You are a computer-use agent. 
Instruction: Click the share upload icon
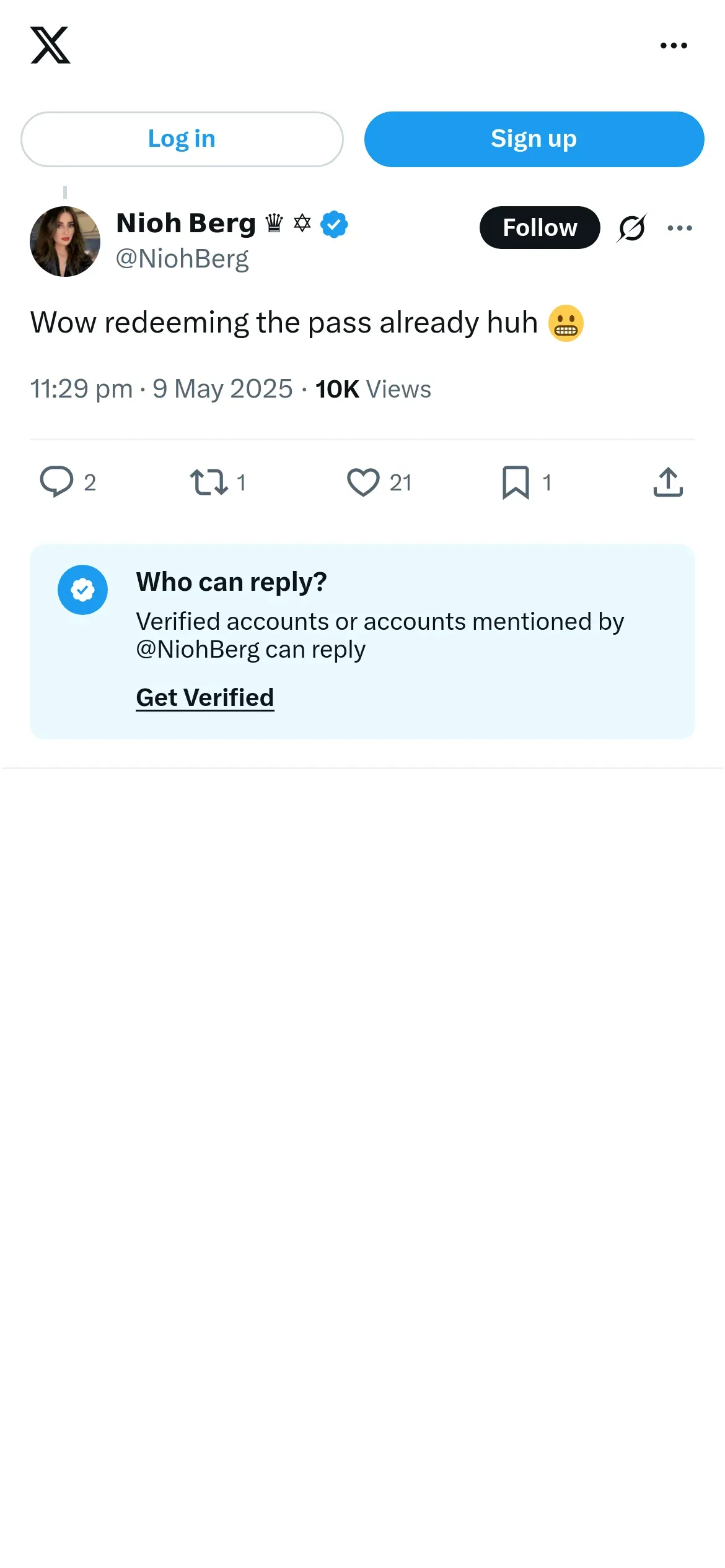coord(668,482)
